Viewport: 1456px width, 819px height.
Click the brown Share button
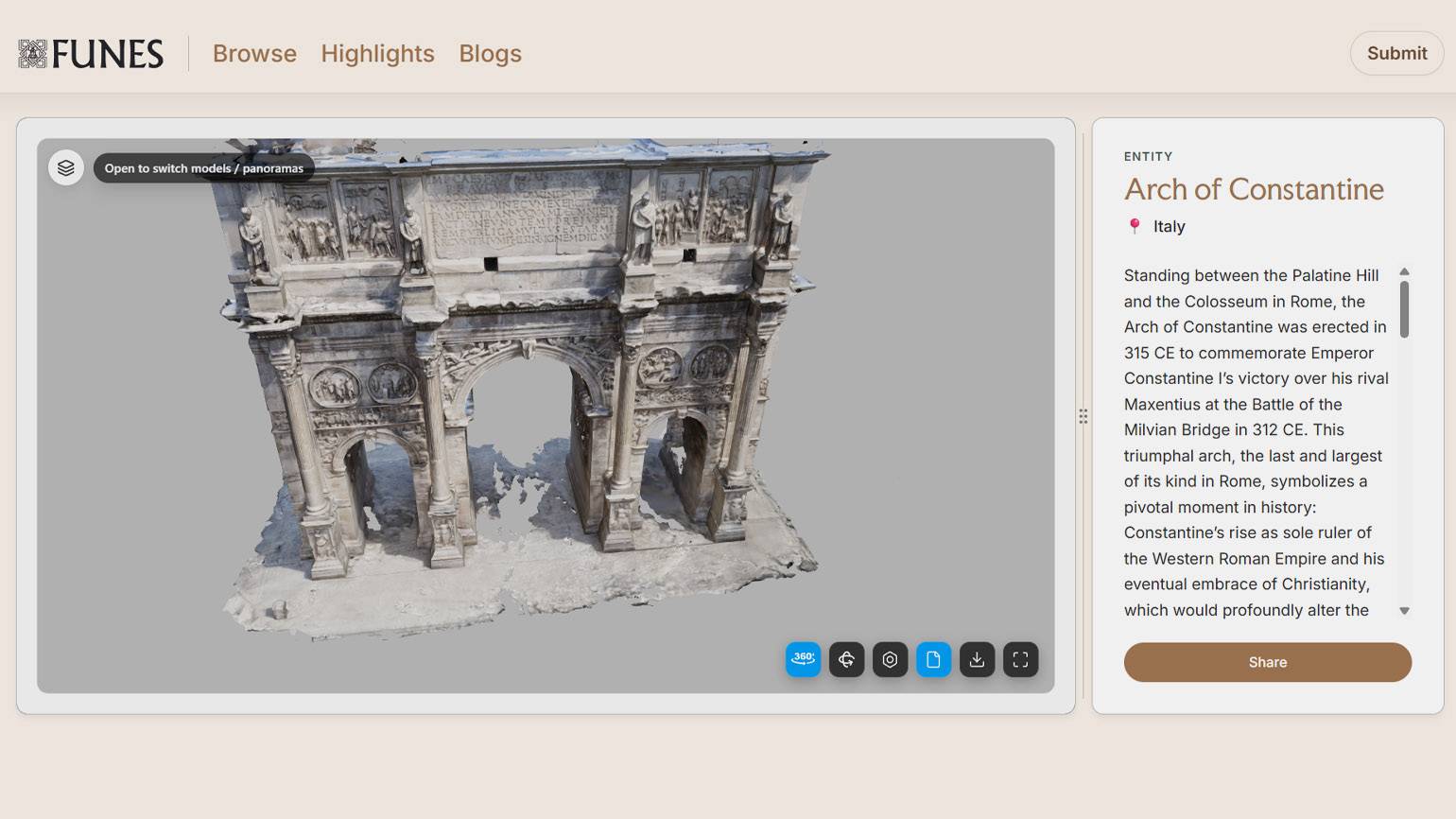click(1267, 662)
